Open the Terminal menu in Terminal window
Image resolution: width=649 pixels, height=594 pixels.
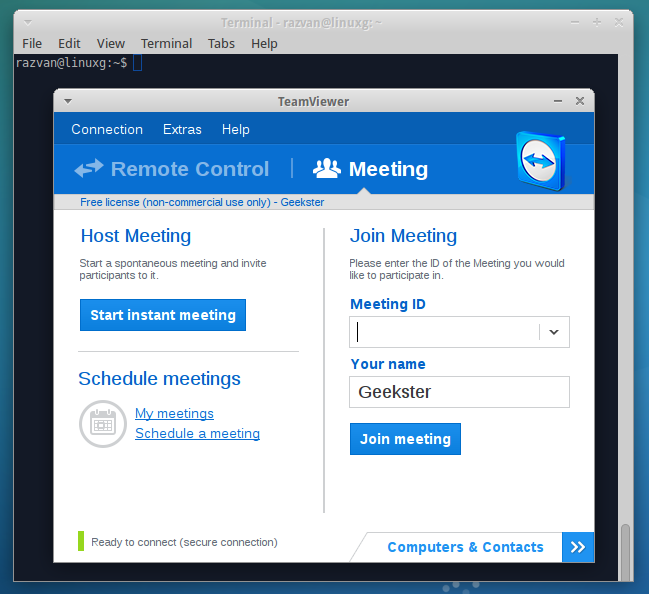click(166, 43)
